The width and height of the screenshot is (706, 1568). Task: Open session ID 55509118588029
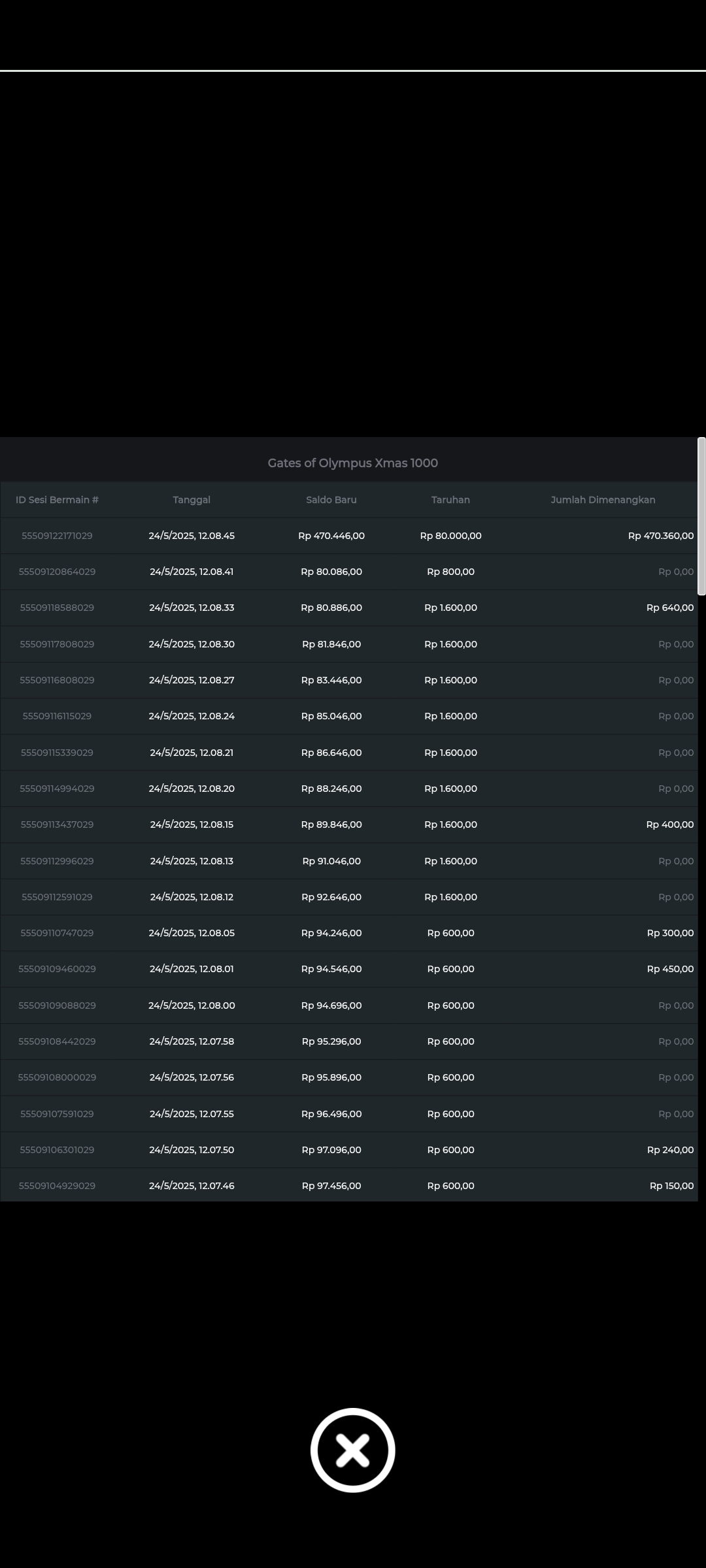point(57,608)
